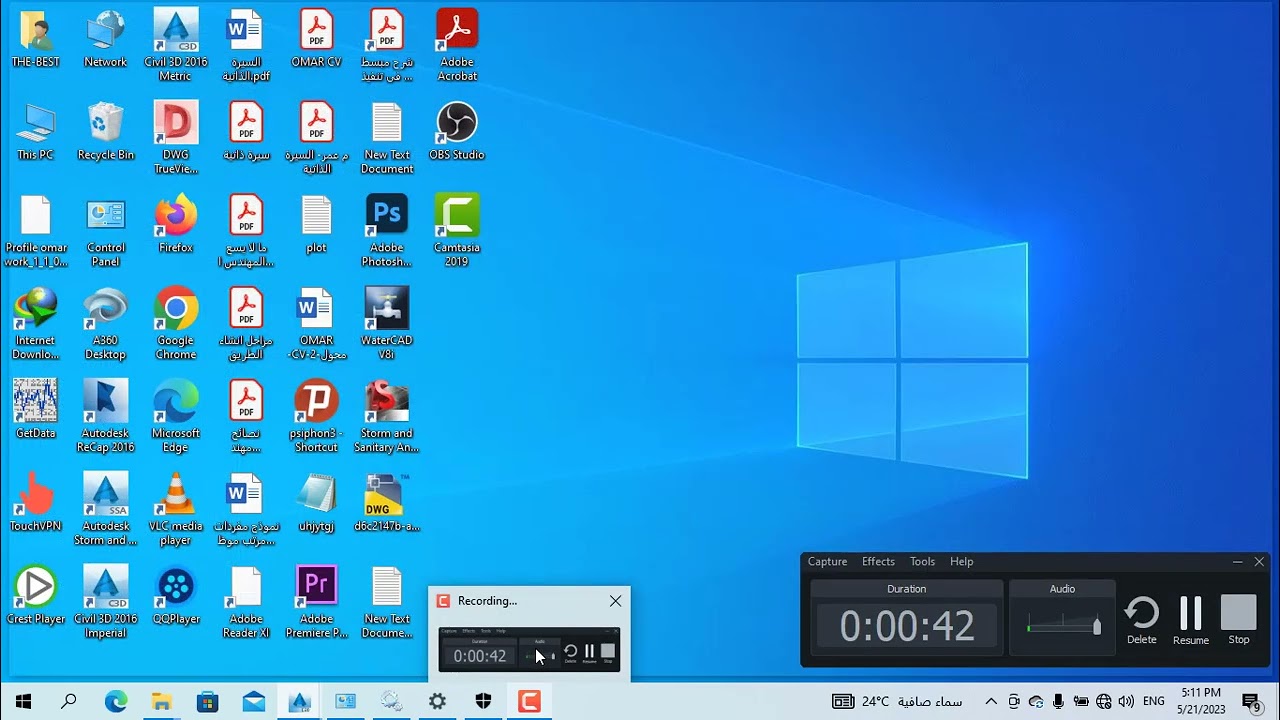
Task: Select the Autodesk ReCap 2016 icon
Action: (x=105, y=416)
